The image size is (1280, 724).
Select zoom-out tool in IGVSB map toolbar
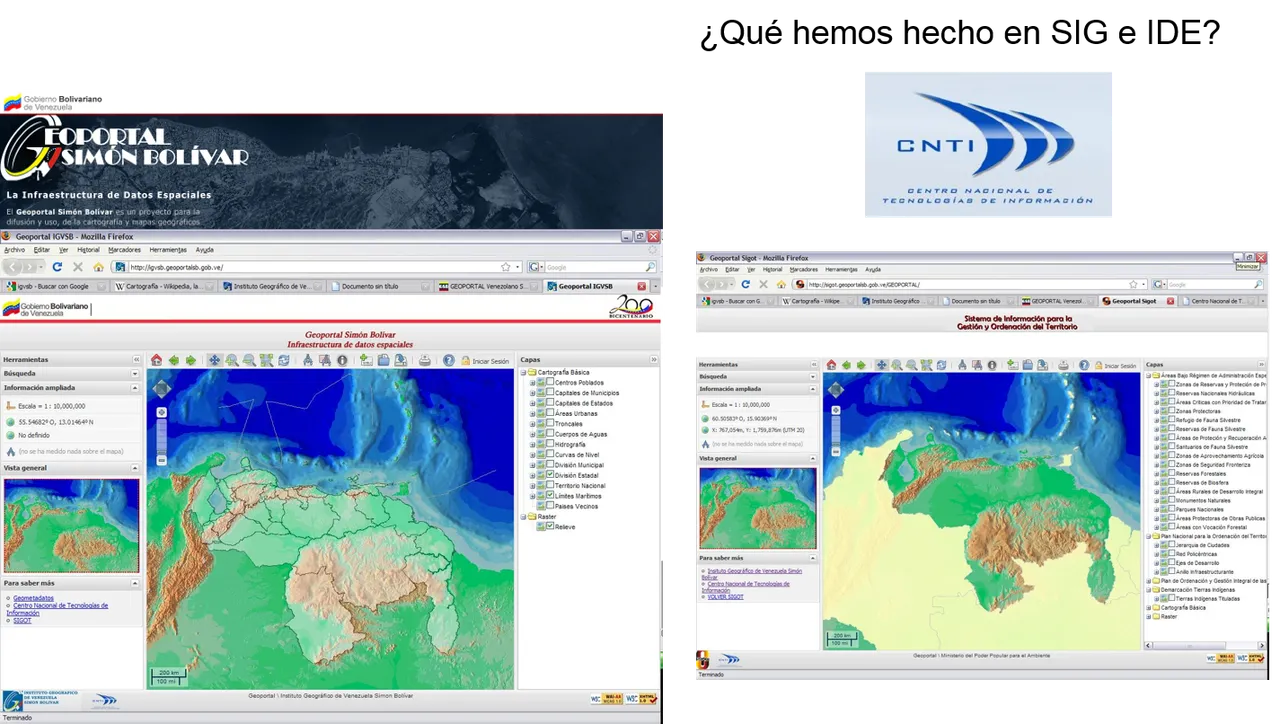pos(249,360)
